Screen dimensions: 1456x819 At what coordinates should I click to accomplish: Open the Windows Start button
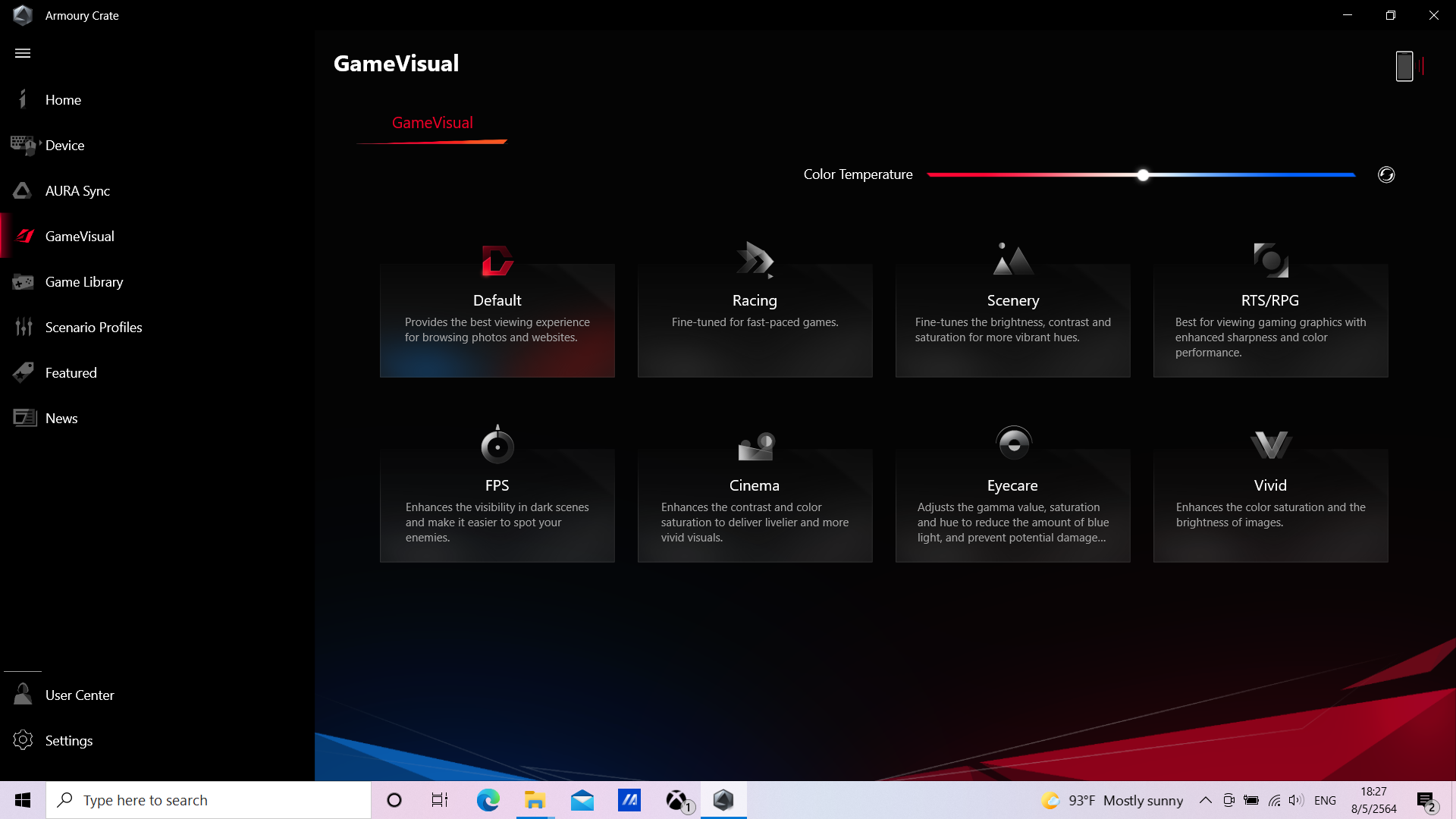coord(23,800)
